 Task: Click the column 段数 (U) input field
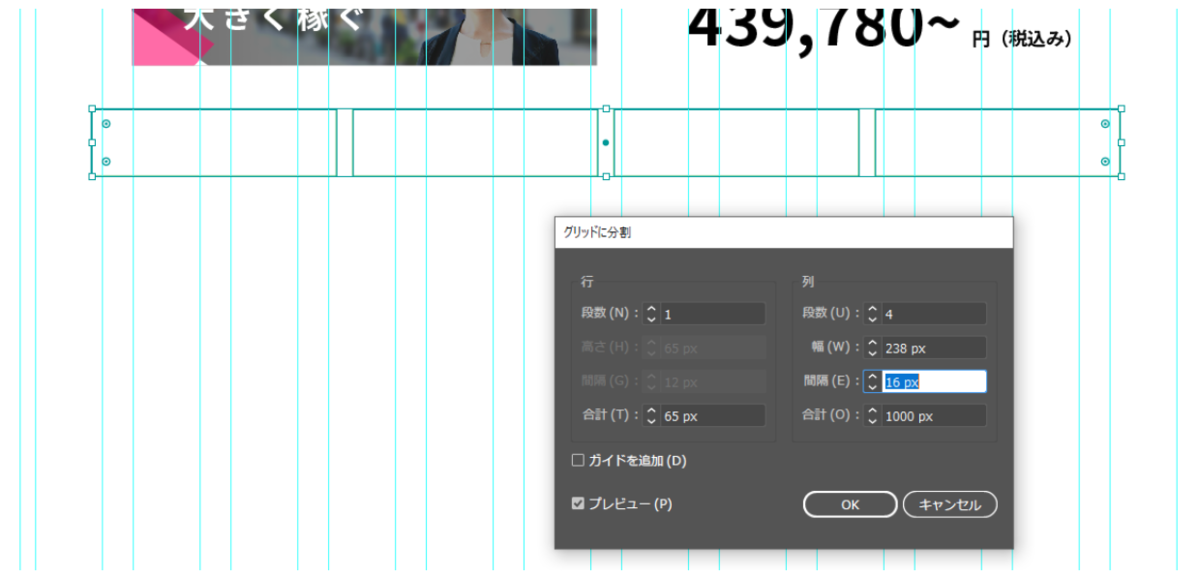click(934, 314)
